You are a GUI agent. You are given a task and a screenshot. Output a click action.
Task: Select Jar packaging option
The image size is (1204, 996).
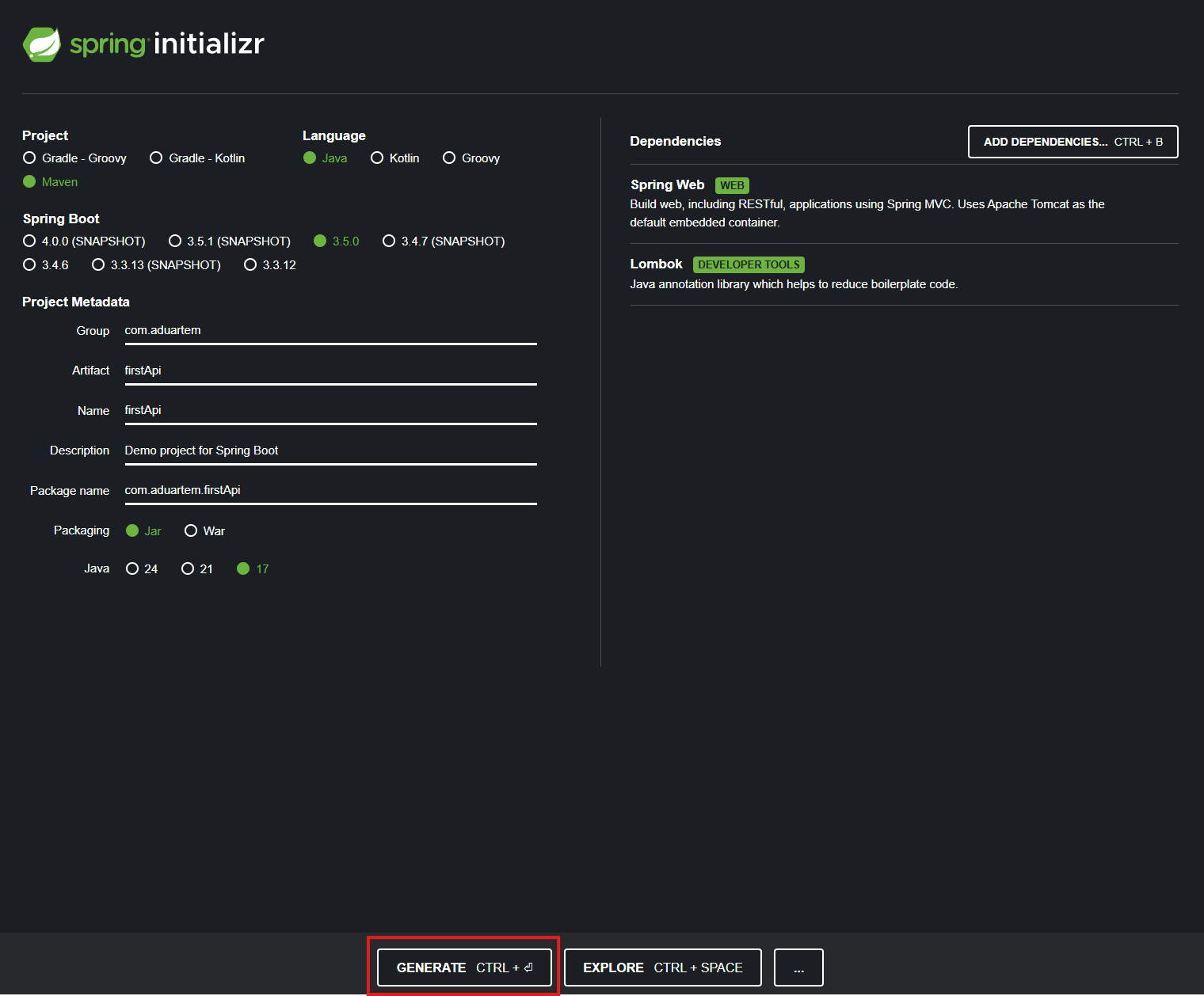[143, 531]
